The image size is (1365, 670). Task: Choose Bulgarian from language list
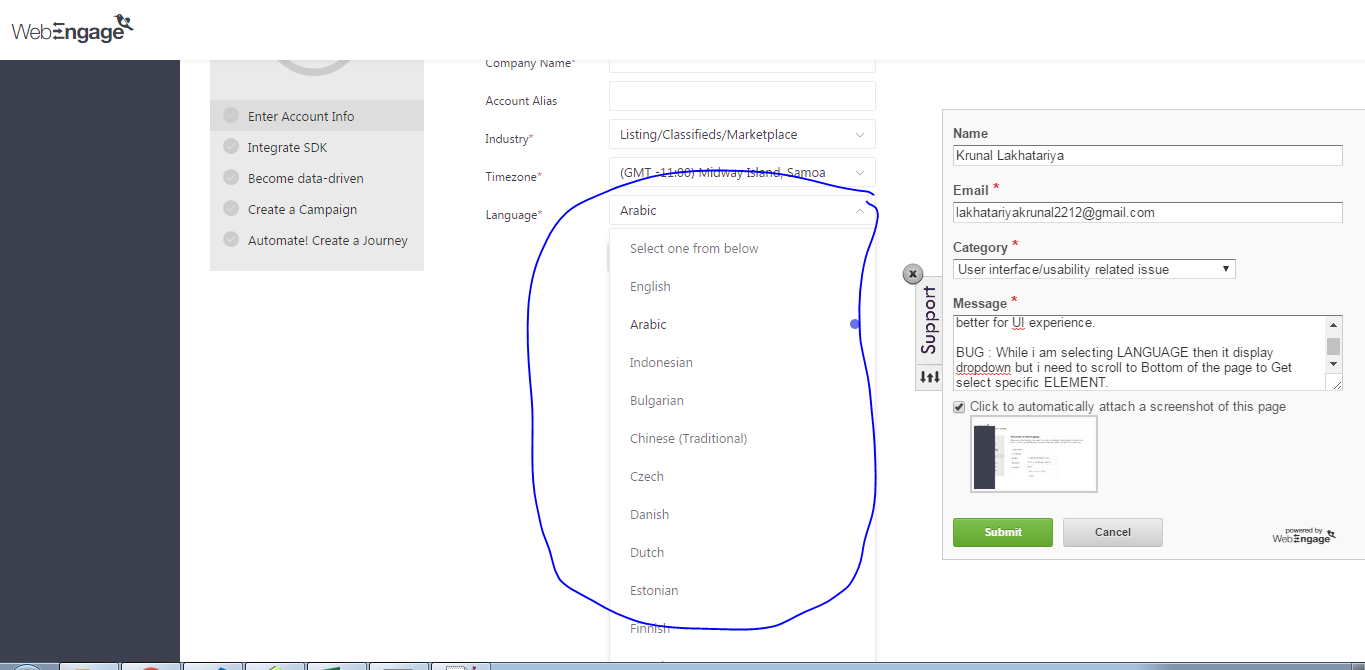tap(742, 400)
